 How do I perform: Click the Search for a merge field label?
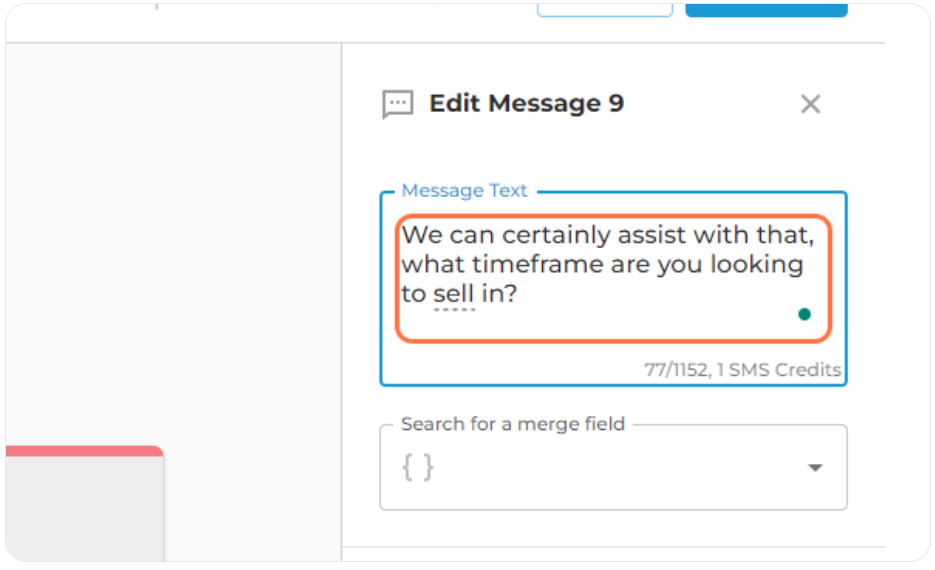513,424
